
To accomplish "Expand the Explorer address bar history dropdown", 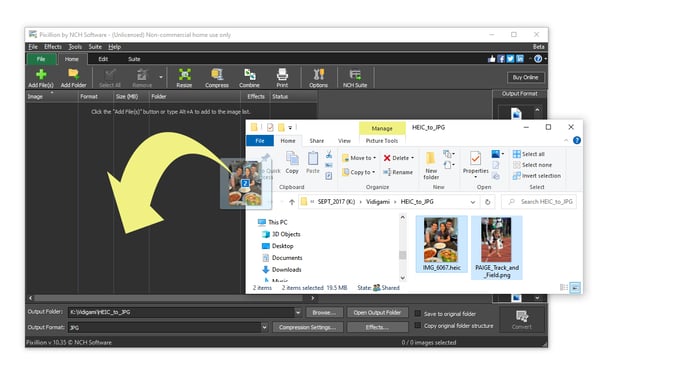I will tap(473, 202).
